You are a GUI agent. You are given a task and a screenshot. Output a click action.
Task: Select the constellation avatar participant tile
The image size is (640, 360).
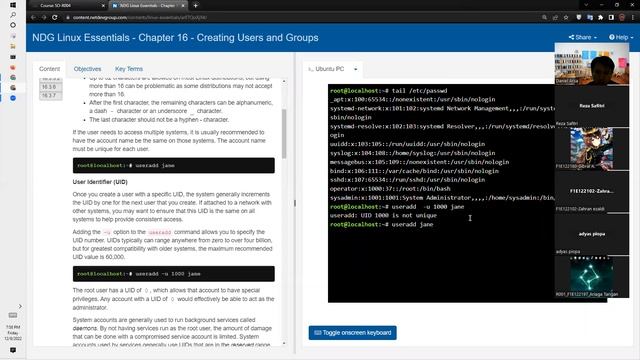pyautogui.click(x=591, y=277)
